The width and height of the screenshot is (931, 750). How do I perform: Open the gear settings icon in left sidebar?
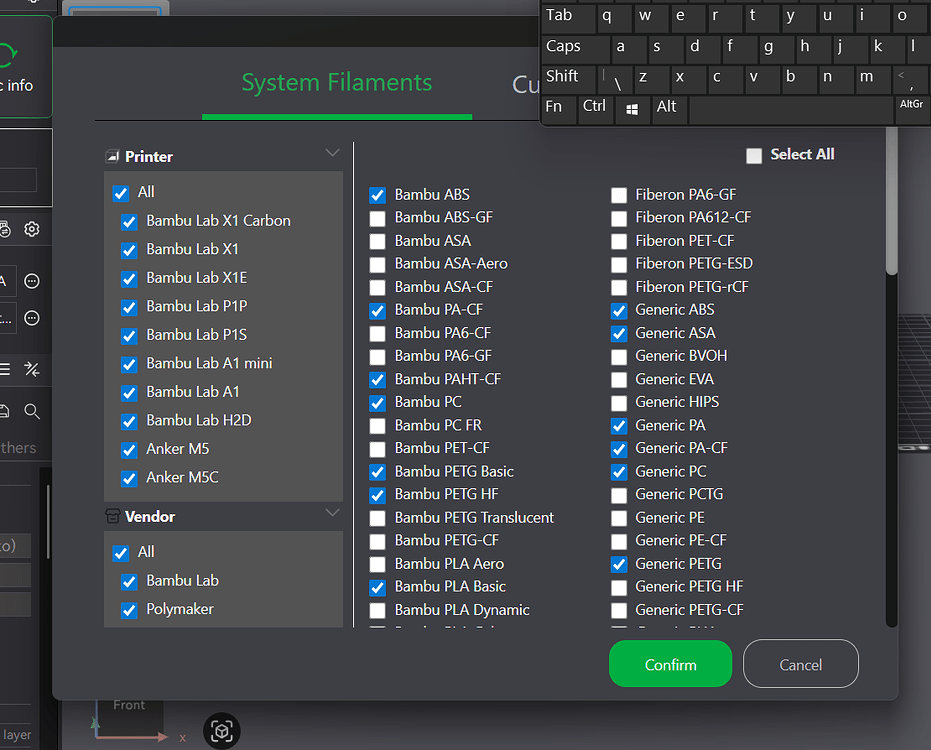[x=31, y=229]
